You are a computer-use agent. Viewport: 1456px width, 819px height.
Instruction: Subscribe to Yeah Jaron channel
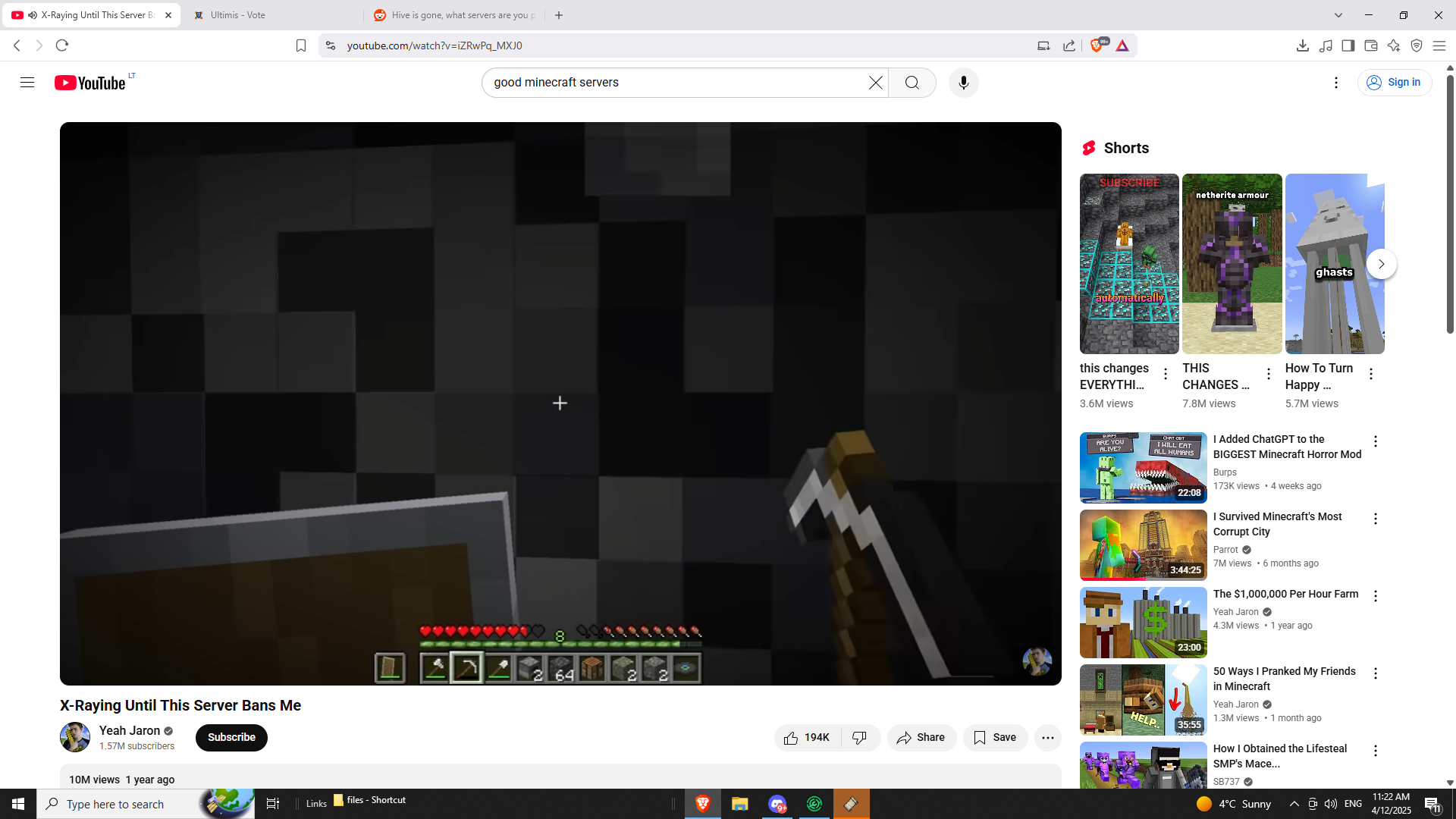pos(231,737)
